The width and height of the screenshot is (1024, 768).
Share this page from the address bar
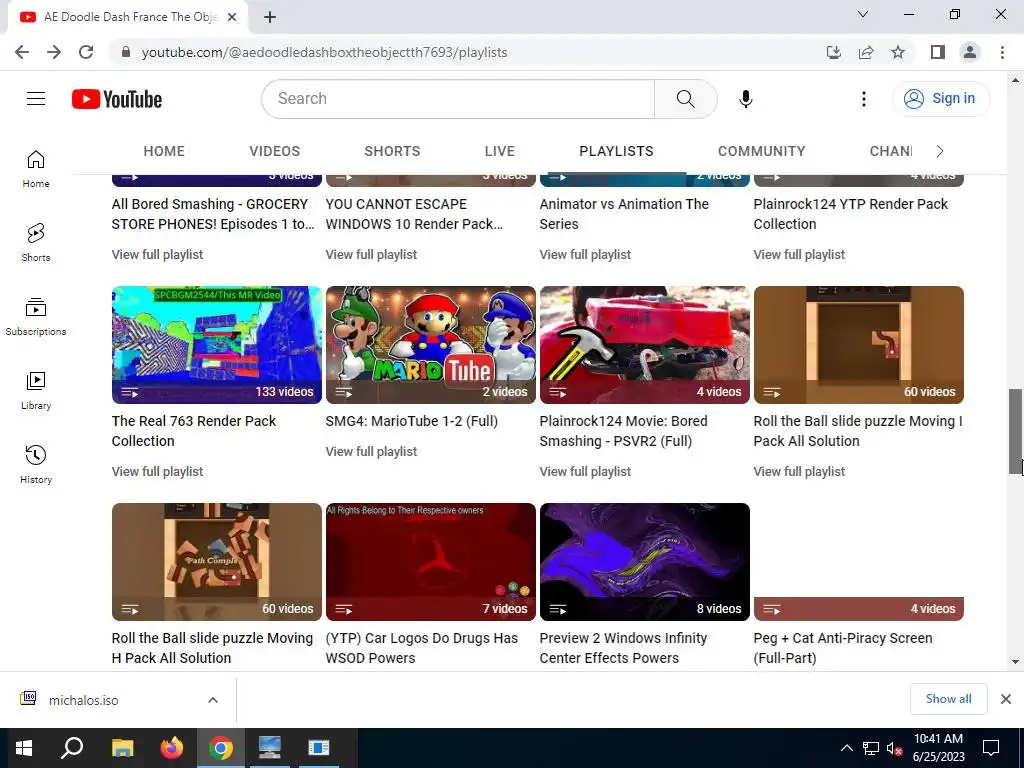pyautogui.click(x=866, y=52)
